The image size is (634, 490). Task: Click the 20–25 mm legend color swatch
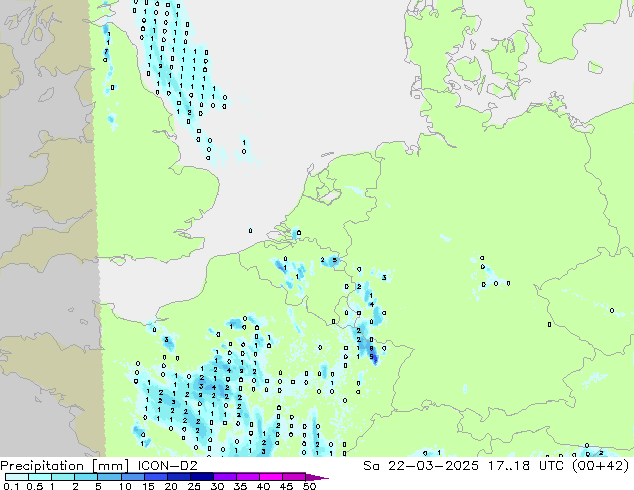tap(179, 477)
